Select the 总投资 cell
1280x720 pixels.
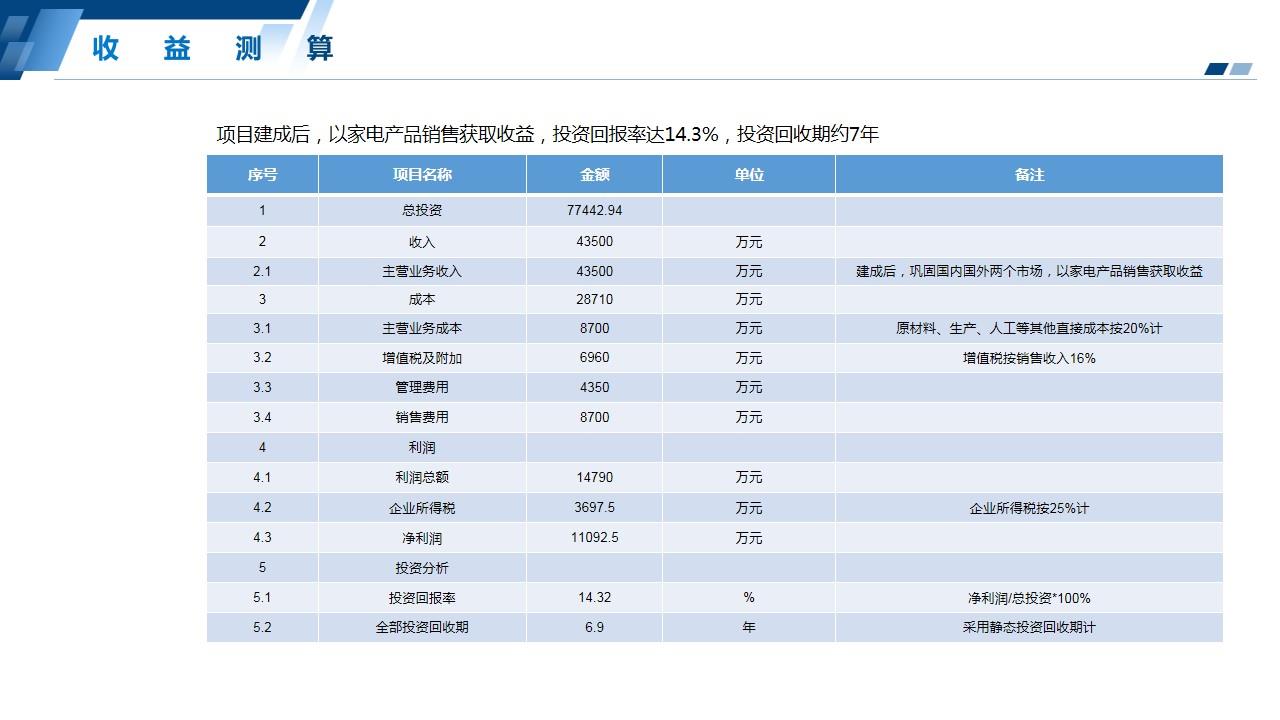coord(422,211)
